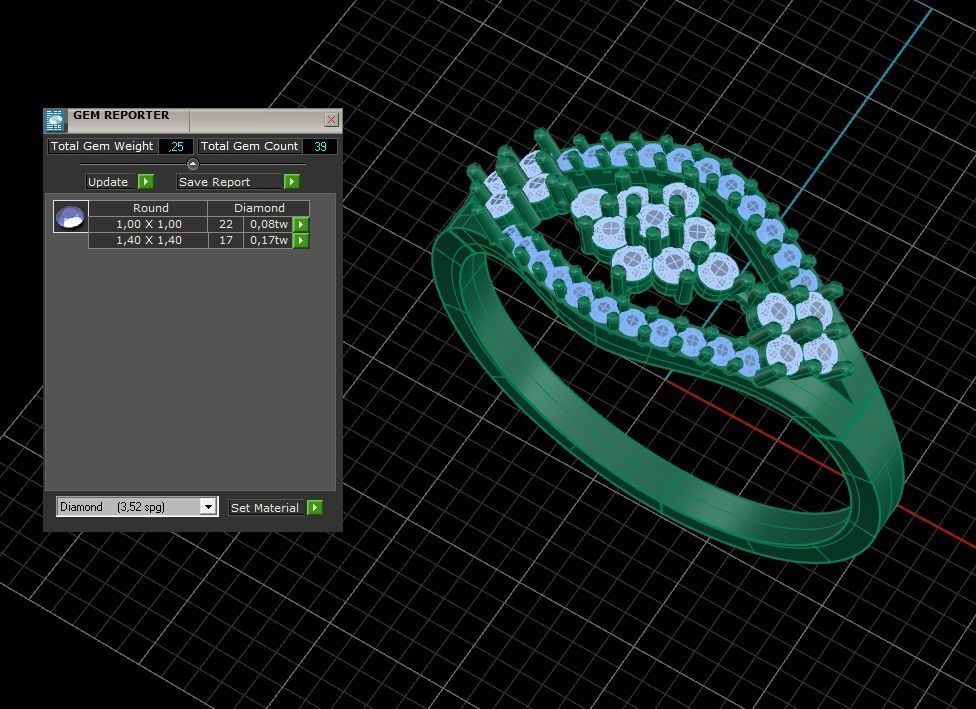Collapse the panel using the round arrow handle
The width and height of the screenshot is (976, 709).
click(193, 164)
